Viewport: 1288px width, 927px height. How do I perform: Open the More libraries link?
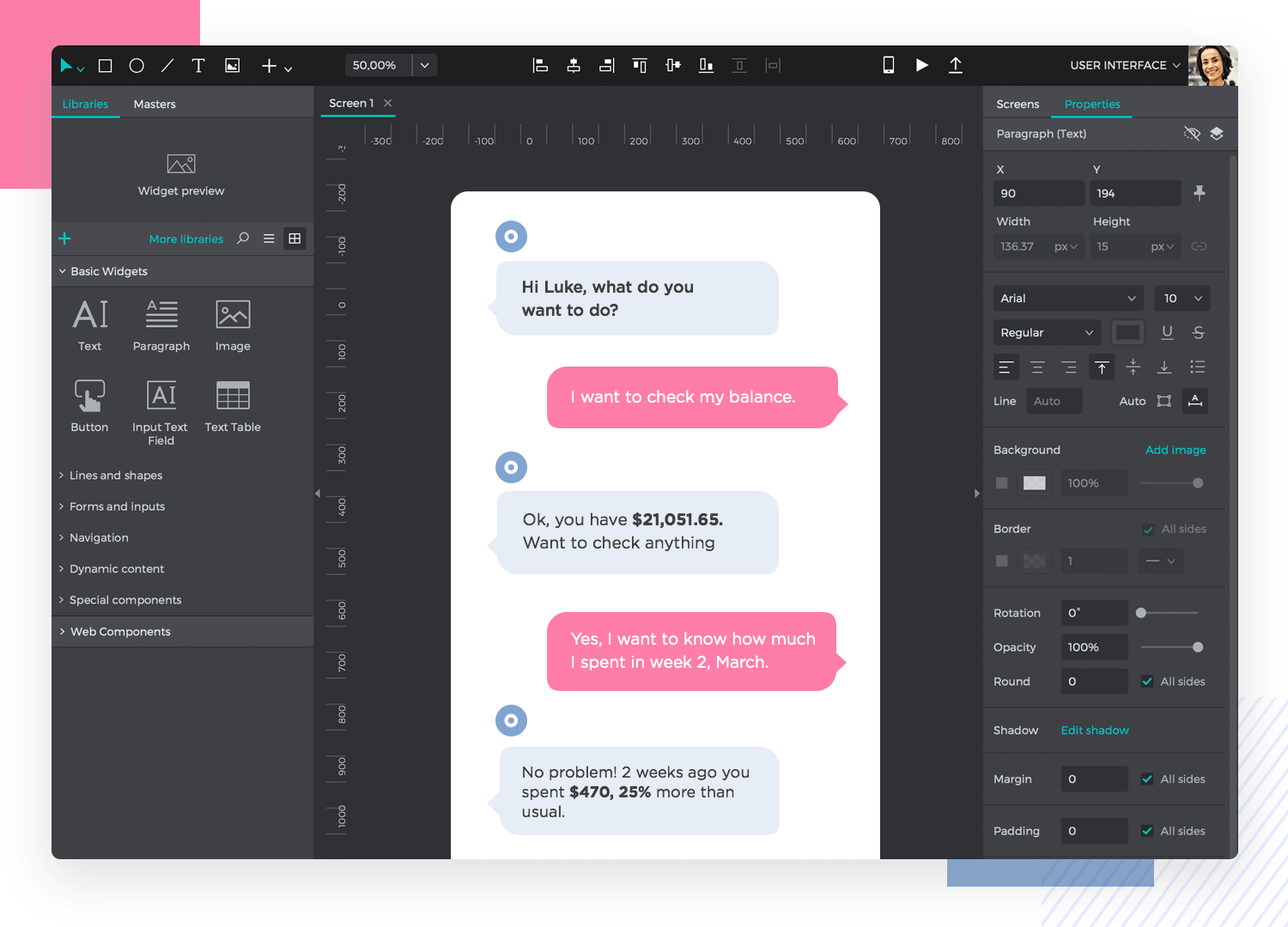(x=186, y=239)
